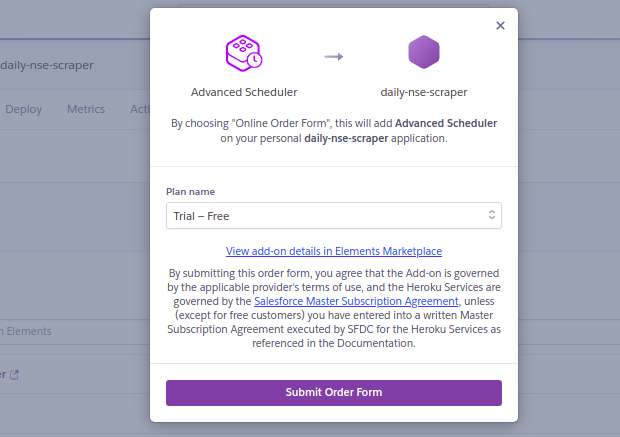
Task: Switch to the Metrics tab
Action: (86, 109)
